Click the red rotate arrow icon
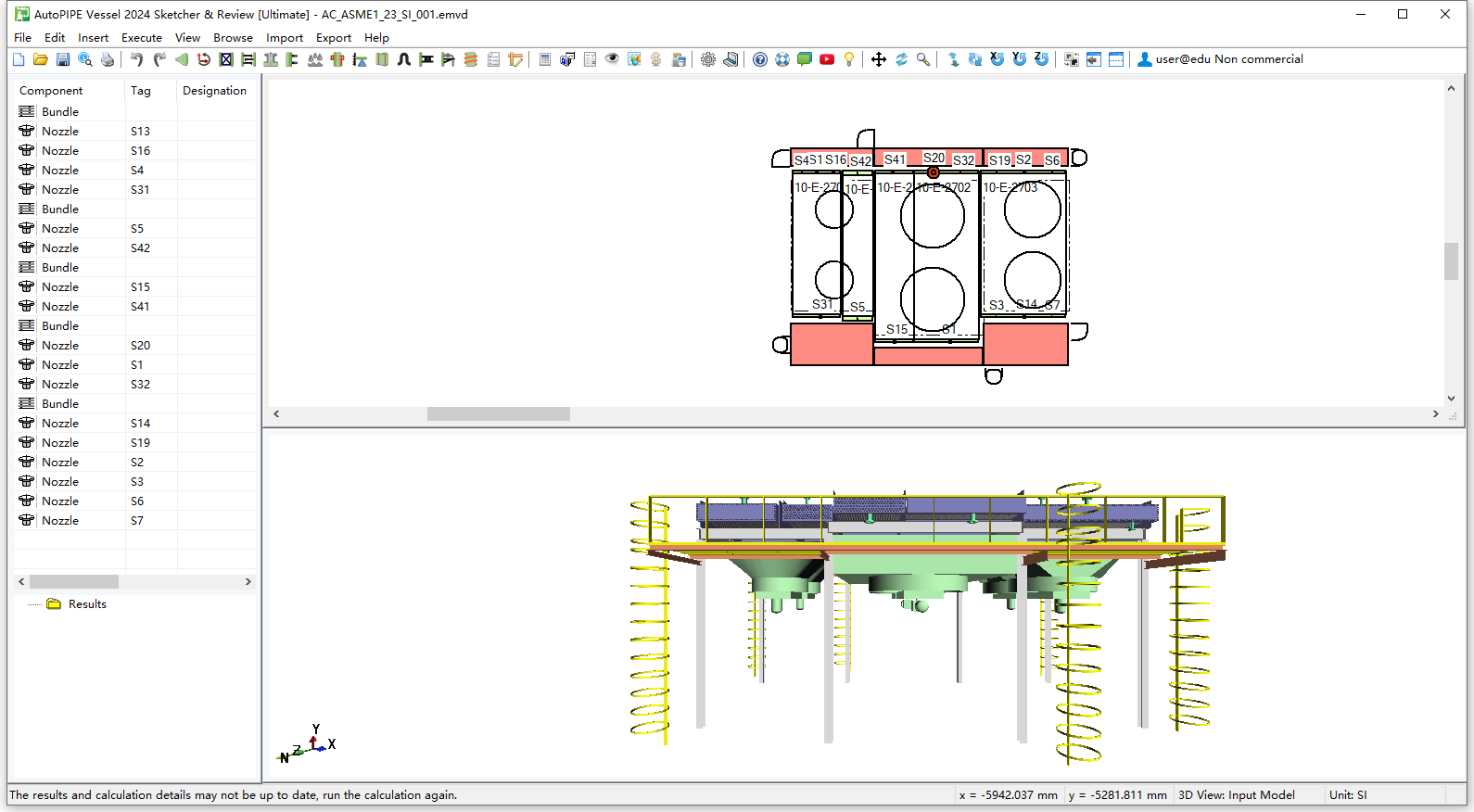 [x=204, y=59]
